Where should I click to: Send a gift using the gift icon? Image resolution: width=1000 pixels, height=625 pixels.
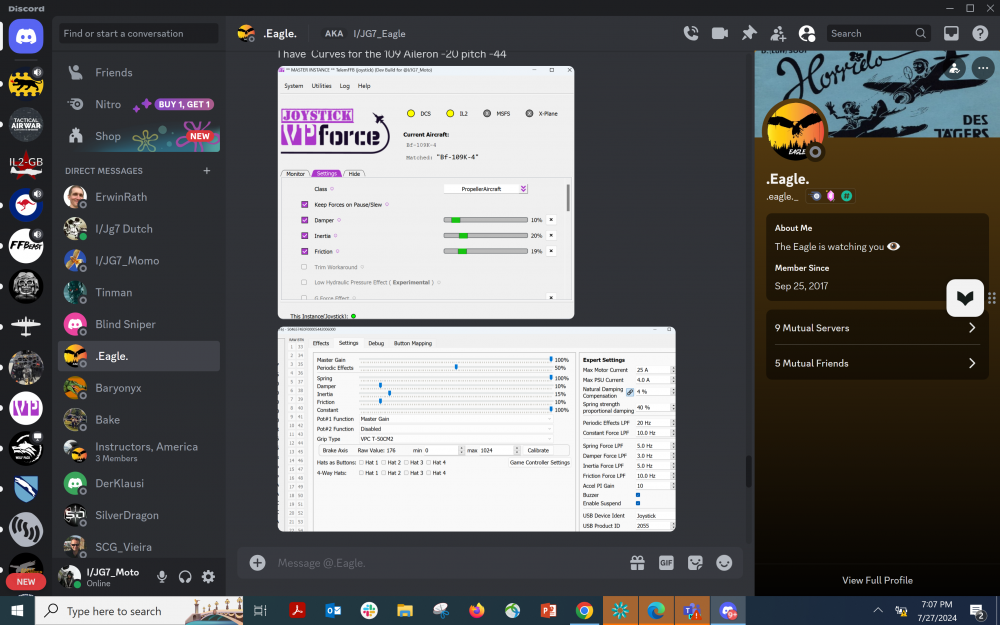click(637, 563)
